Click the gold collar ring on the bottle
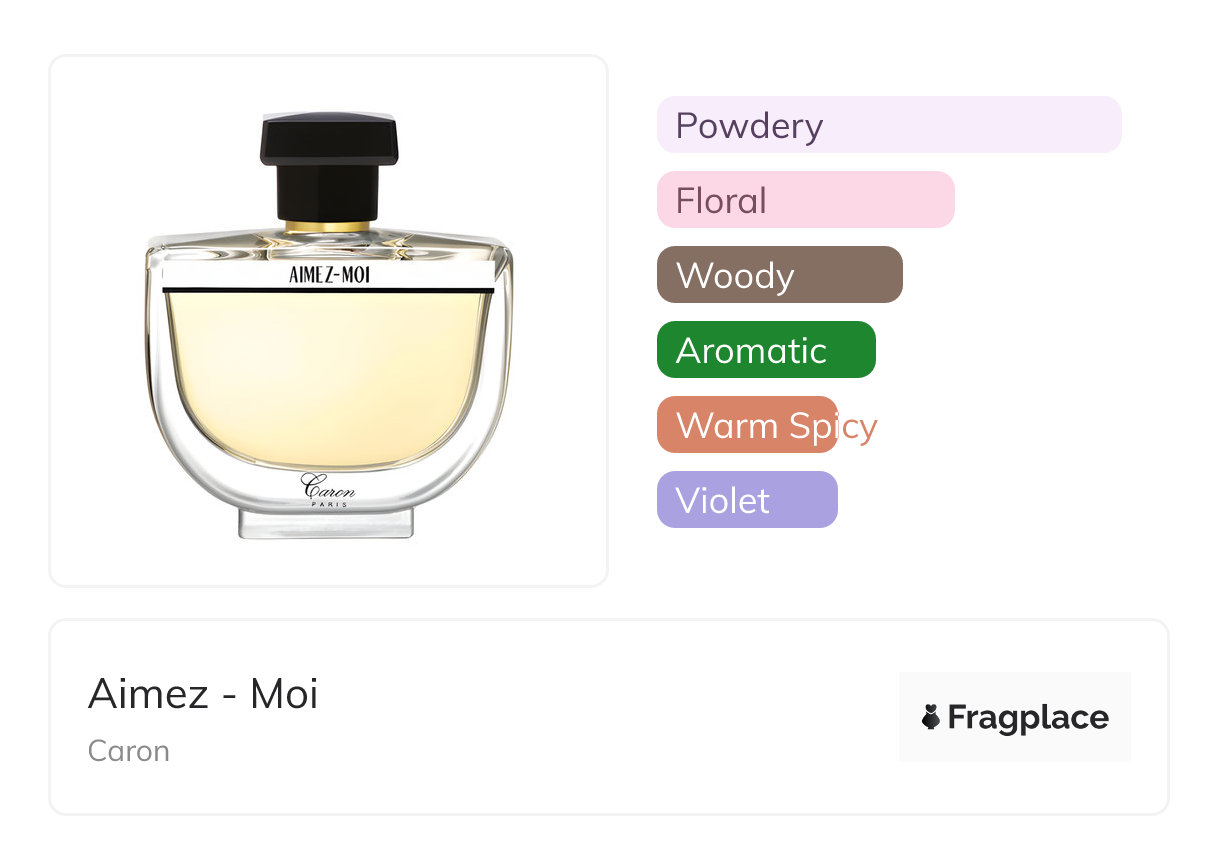This screenshot has height=864, width=1218. tap(328, 226)
